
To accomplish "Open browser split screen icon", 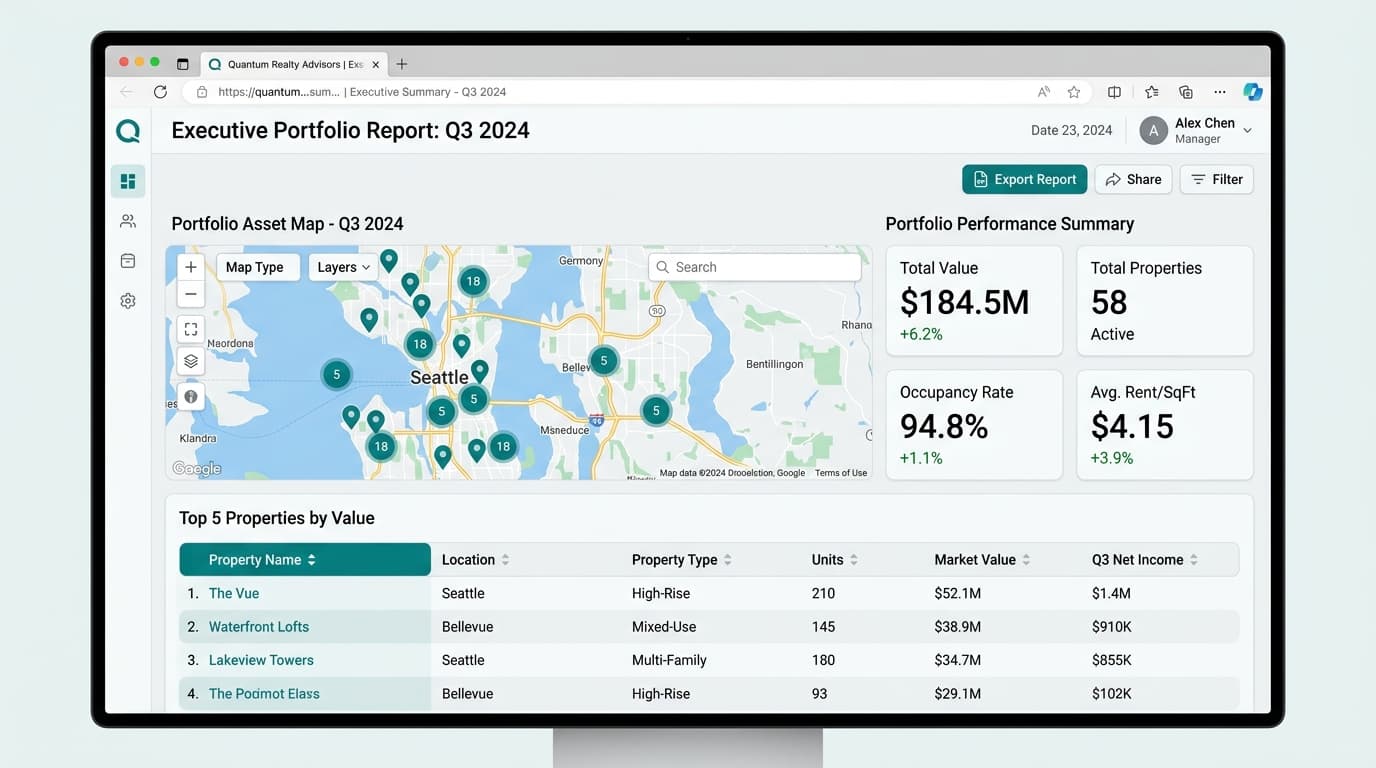I will [x=1114, y=92].
